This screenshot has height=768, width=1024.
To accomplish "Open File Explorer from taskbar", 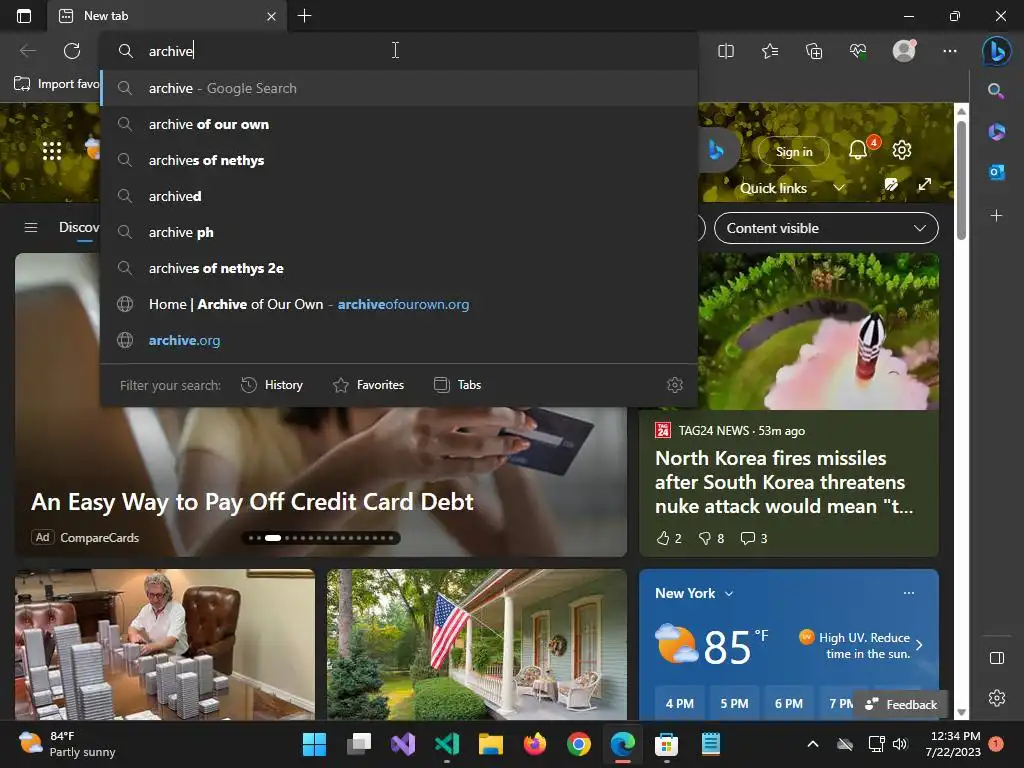I will coord(490,744).
